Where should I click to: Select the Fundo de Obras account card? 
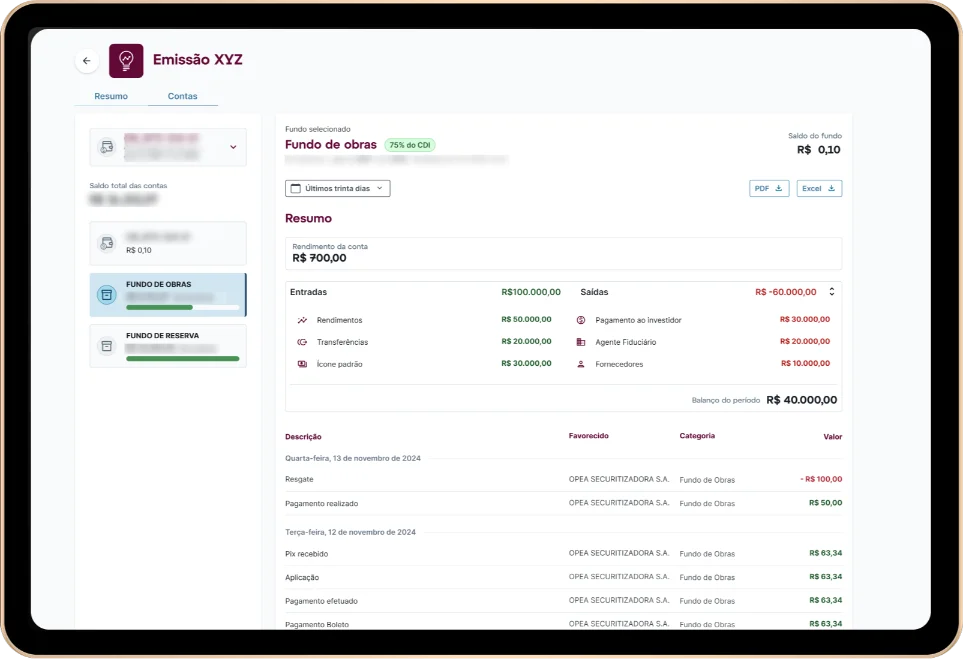pyautogui.click(x=168, y=295)
